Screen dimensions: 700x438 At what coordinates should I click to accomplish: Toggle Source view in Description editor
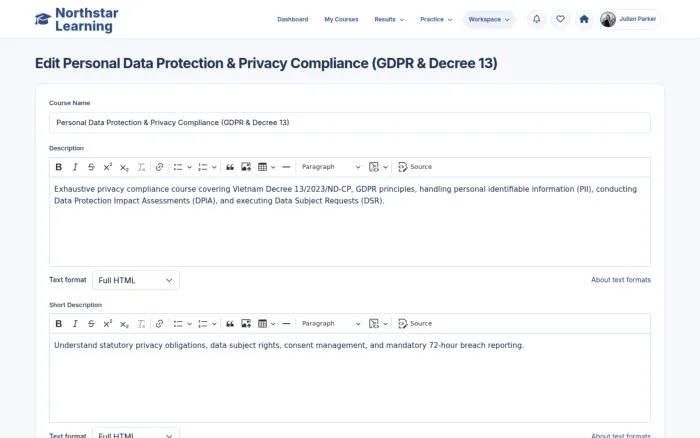pyautogui.click(x=415, y=167)
